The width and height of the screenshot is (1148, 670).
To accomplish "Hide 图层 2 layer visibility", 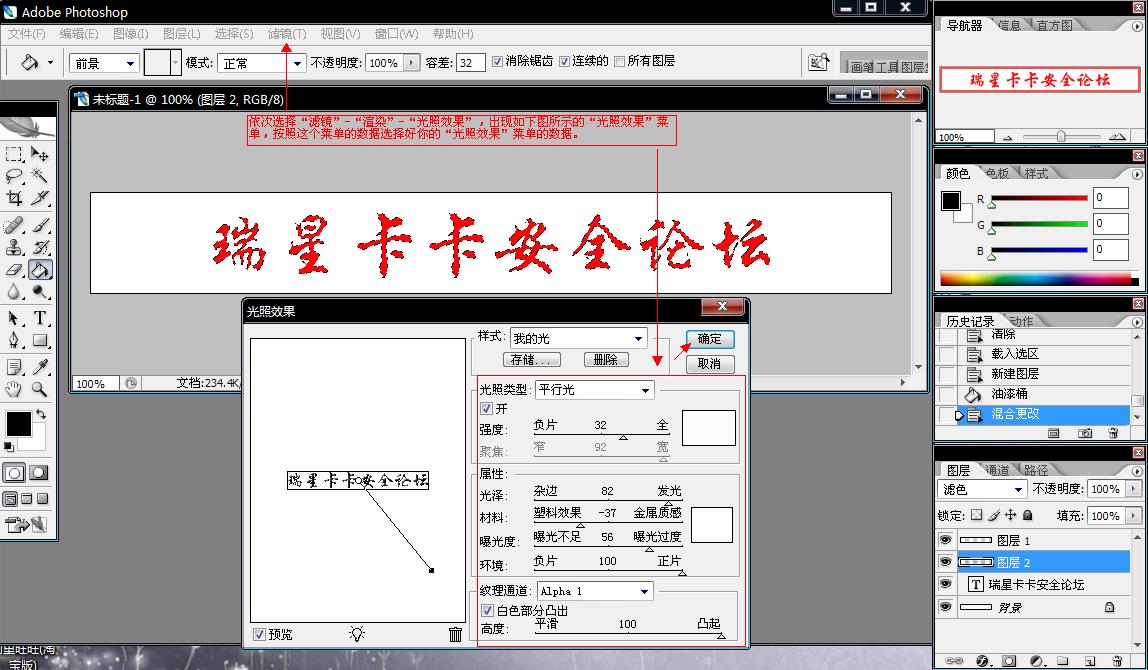I will (945, 562).
